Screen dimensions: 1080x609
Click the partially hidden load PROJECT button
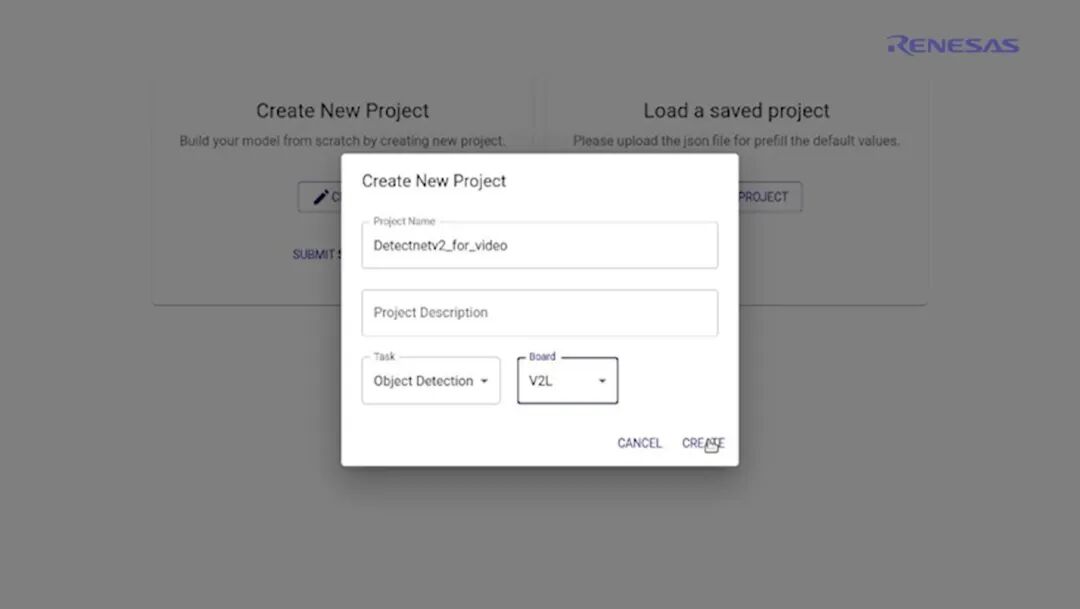(x=769, y=197)
